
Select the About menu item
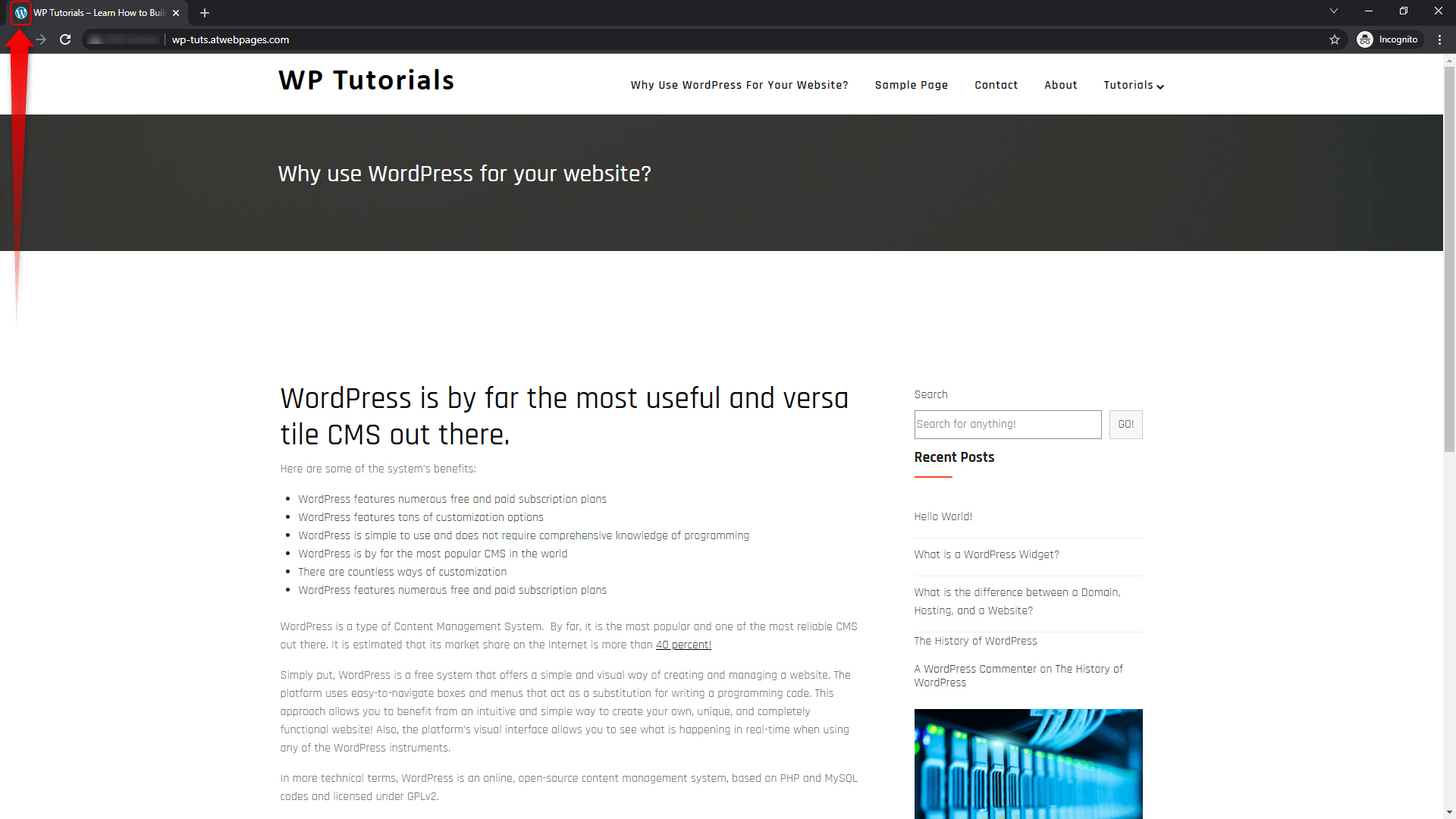(1059, 85)
